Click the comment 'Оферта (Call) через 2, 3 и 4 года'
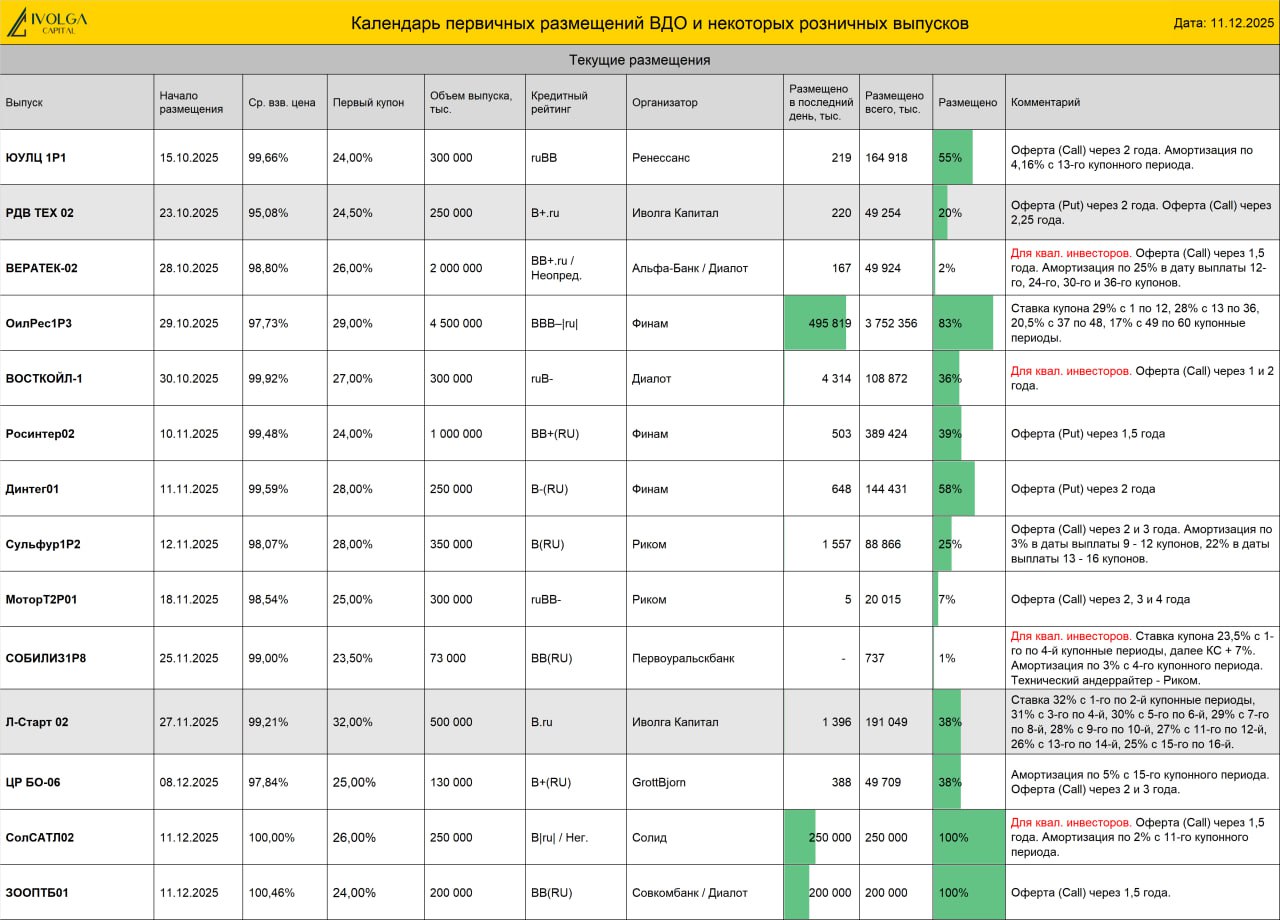This screenshot has width=1280, height=920. pyautogui.click(x=1100, y=599)
